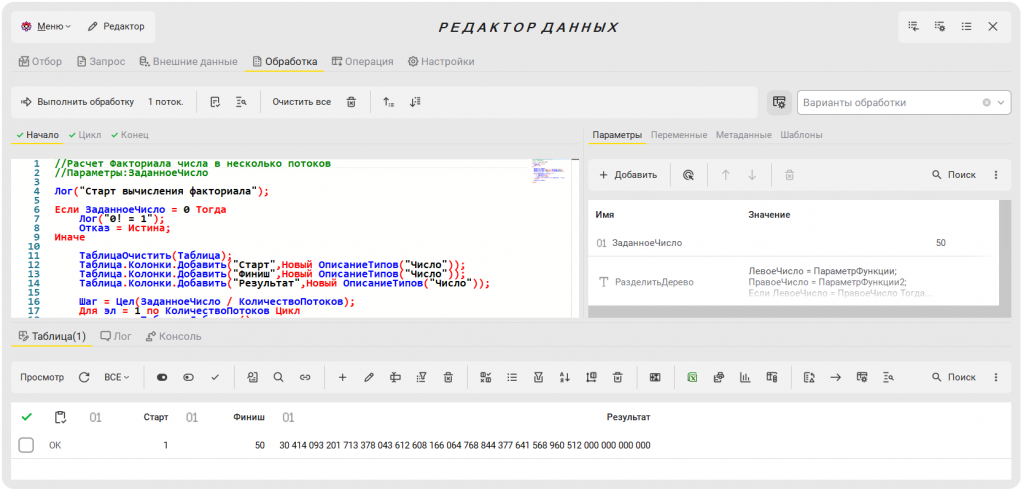Viewport: 1023px width, 492px height.
Task: Click the trash icon next to Очистить все
Action: (x=352, y=102)
